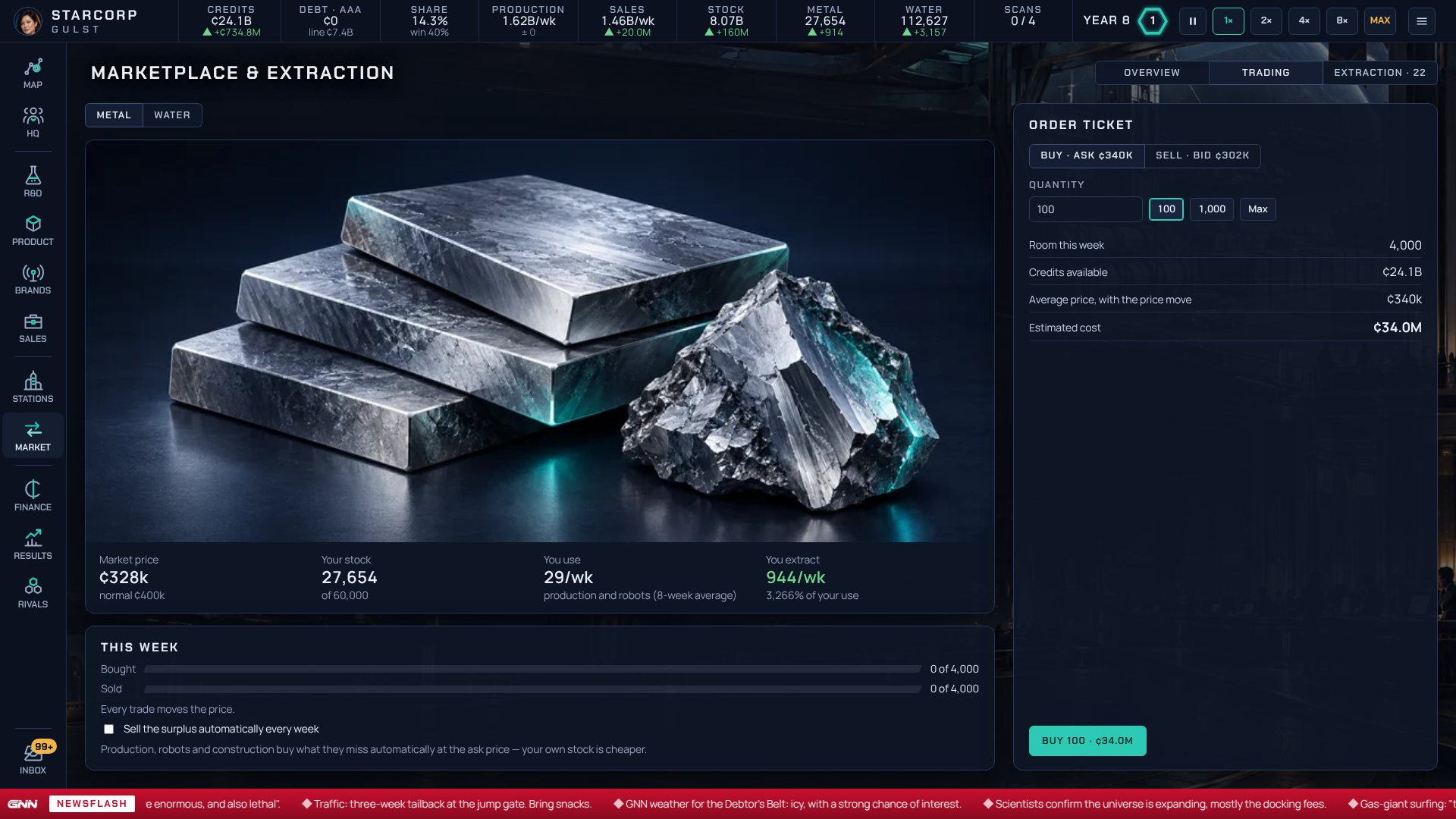Pause the game with pause button

[1192, 21]
